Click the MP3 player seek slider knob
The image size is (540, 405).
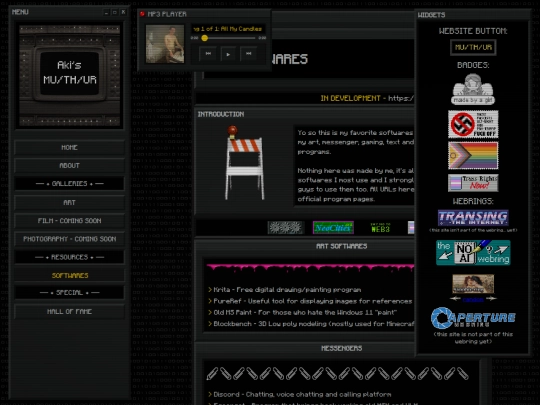point(205,38)
